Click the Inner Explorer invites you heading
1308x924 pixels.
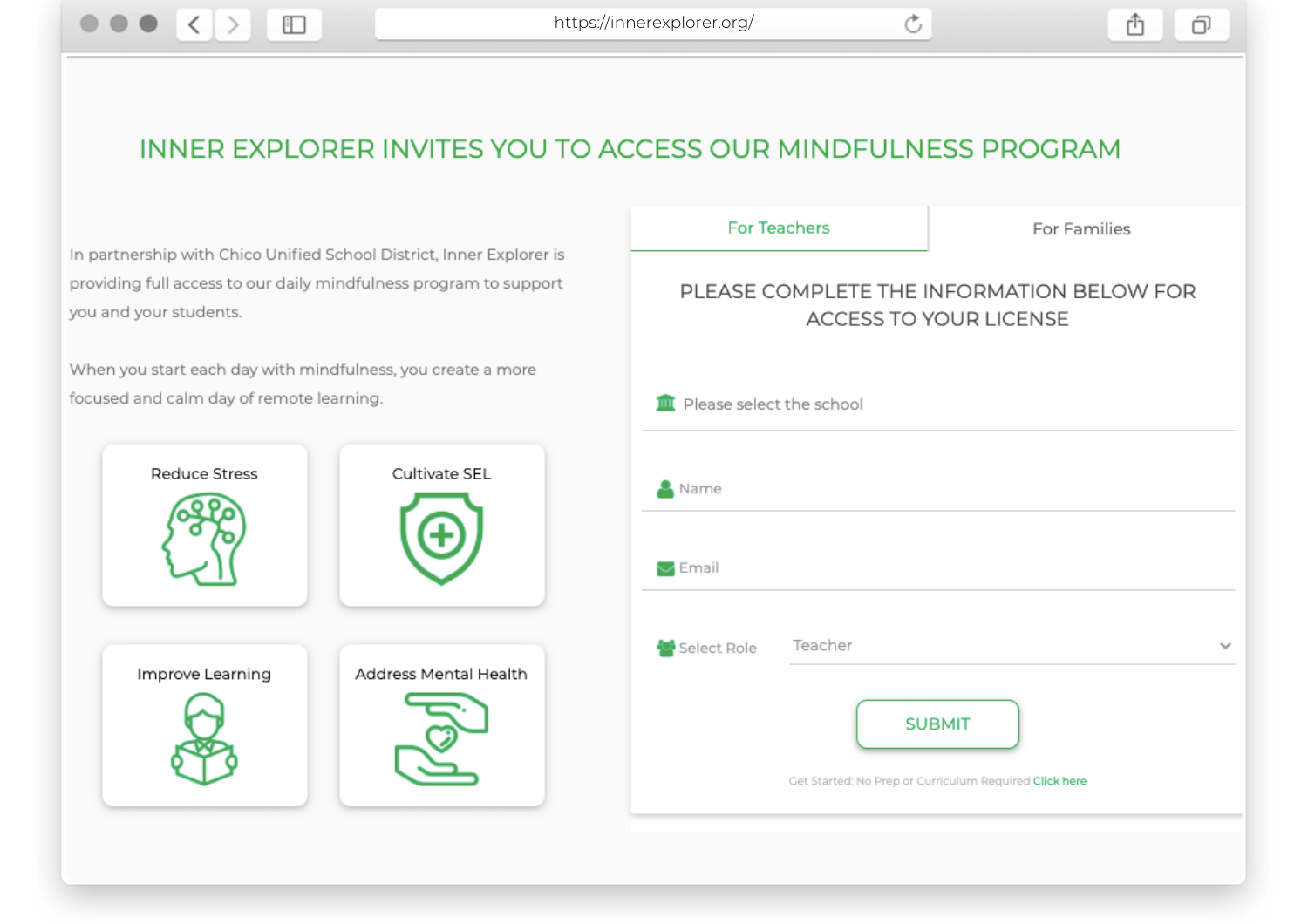point(630,149)
